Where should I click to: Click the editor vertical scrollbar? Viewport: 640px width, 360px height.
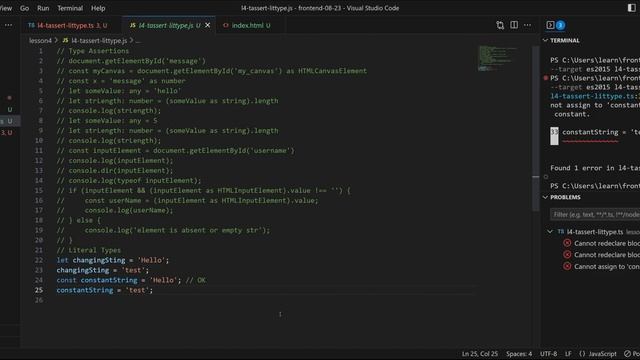(x=536, y=129)
